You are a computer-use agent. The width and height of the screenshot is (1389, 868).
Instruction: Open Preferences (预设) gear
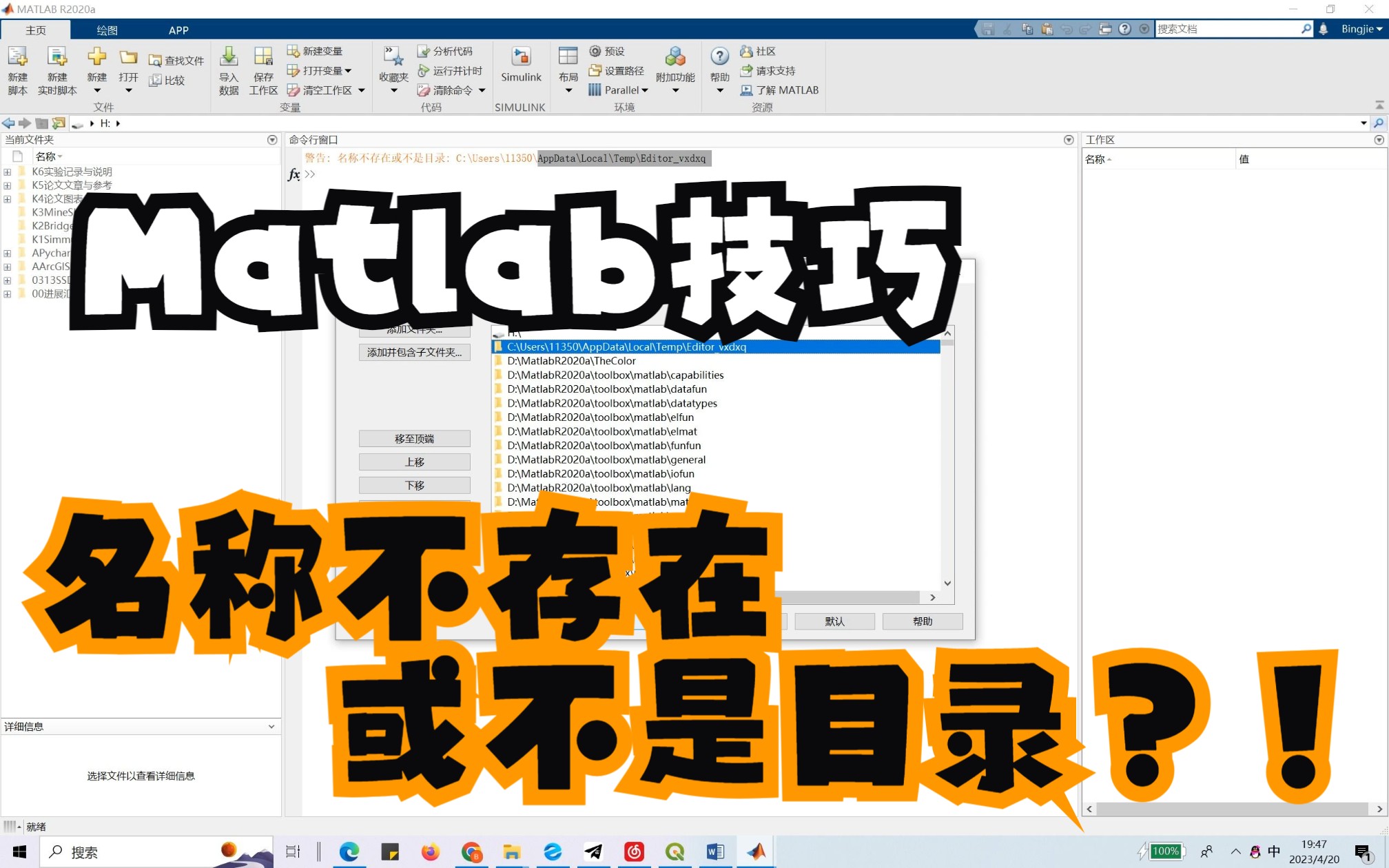(x=606, y=51)
